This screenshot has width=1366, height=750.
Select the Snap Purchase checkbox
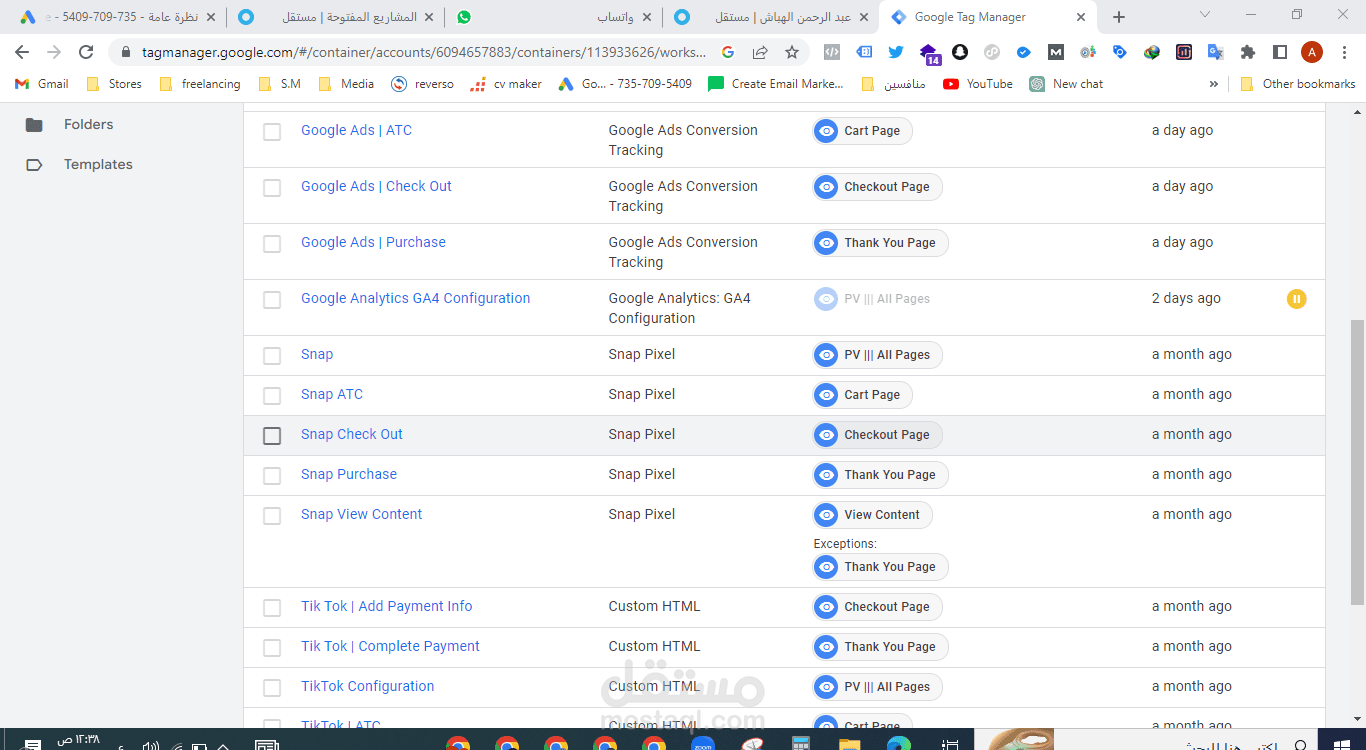[x=272, y=475]
